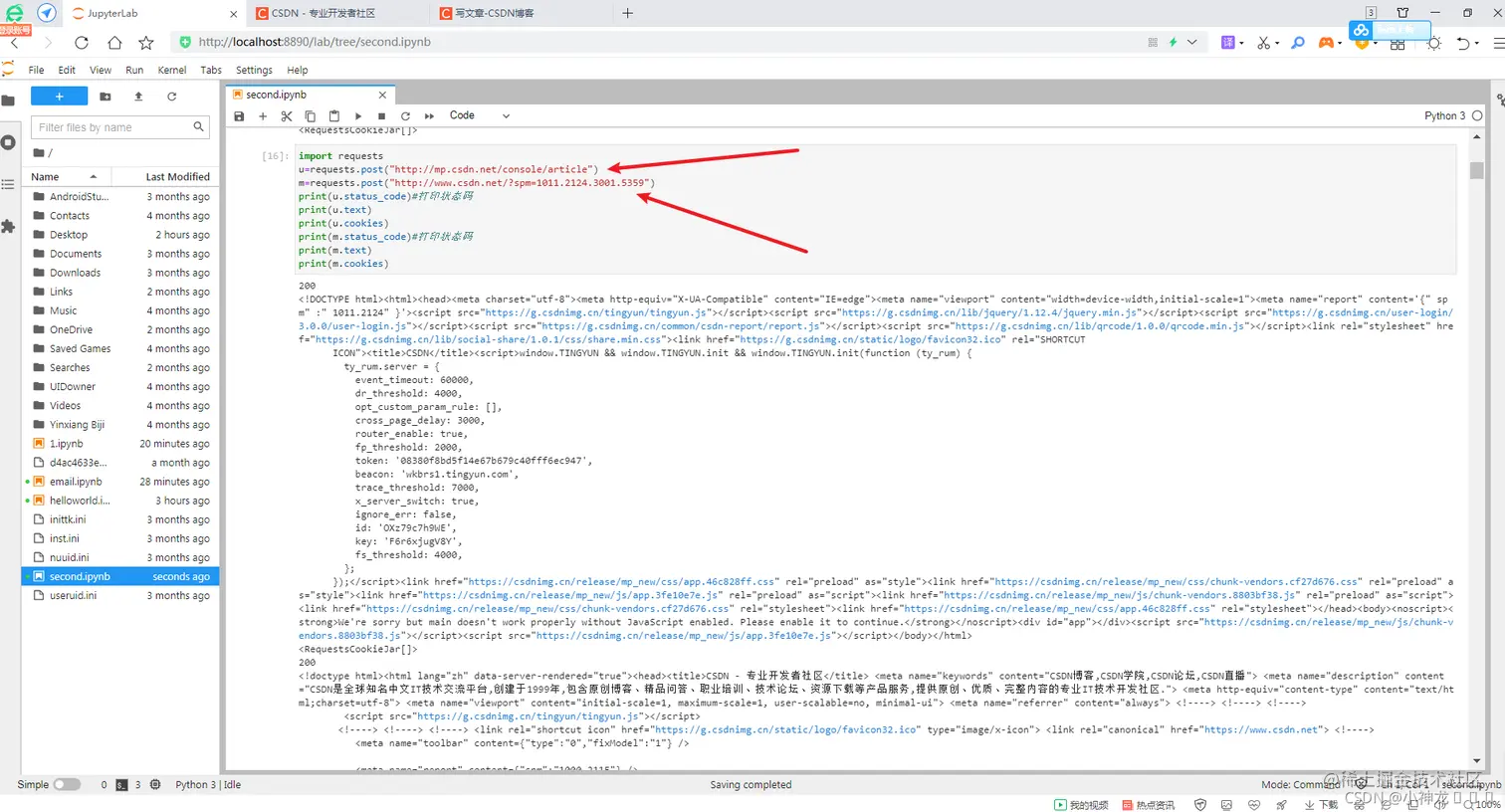Expand the address bar dropdown chevron
Viewport: 1505px width, 812px height.
pyautogui.click(x=1191, y=43)
